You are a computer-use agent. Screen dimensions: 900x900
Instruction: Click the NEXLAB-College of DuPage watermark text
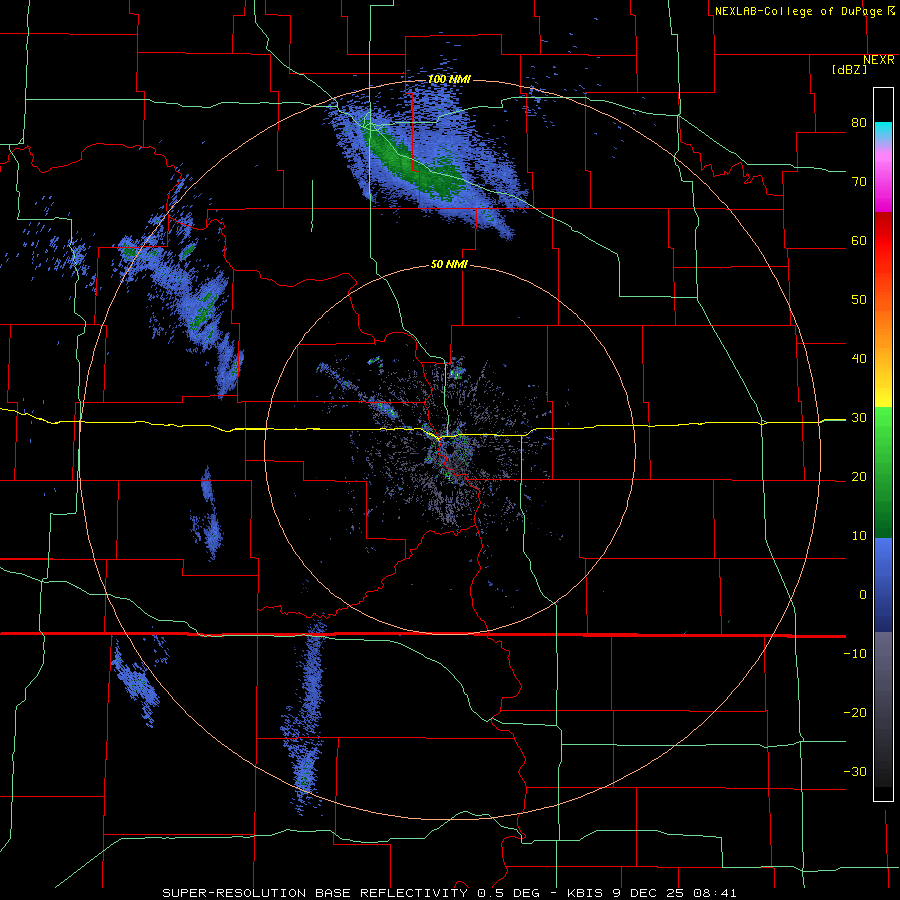click(804, 11)
